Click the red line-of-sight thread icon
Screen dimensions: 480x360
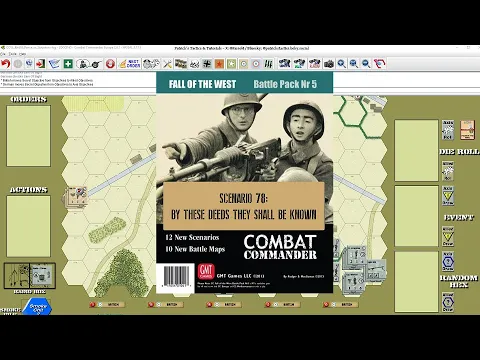coord(379,63)
